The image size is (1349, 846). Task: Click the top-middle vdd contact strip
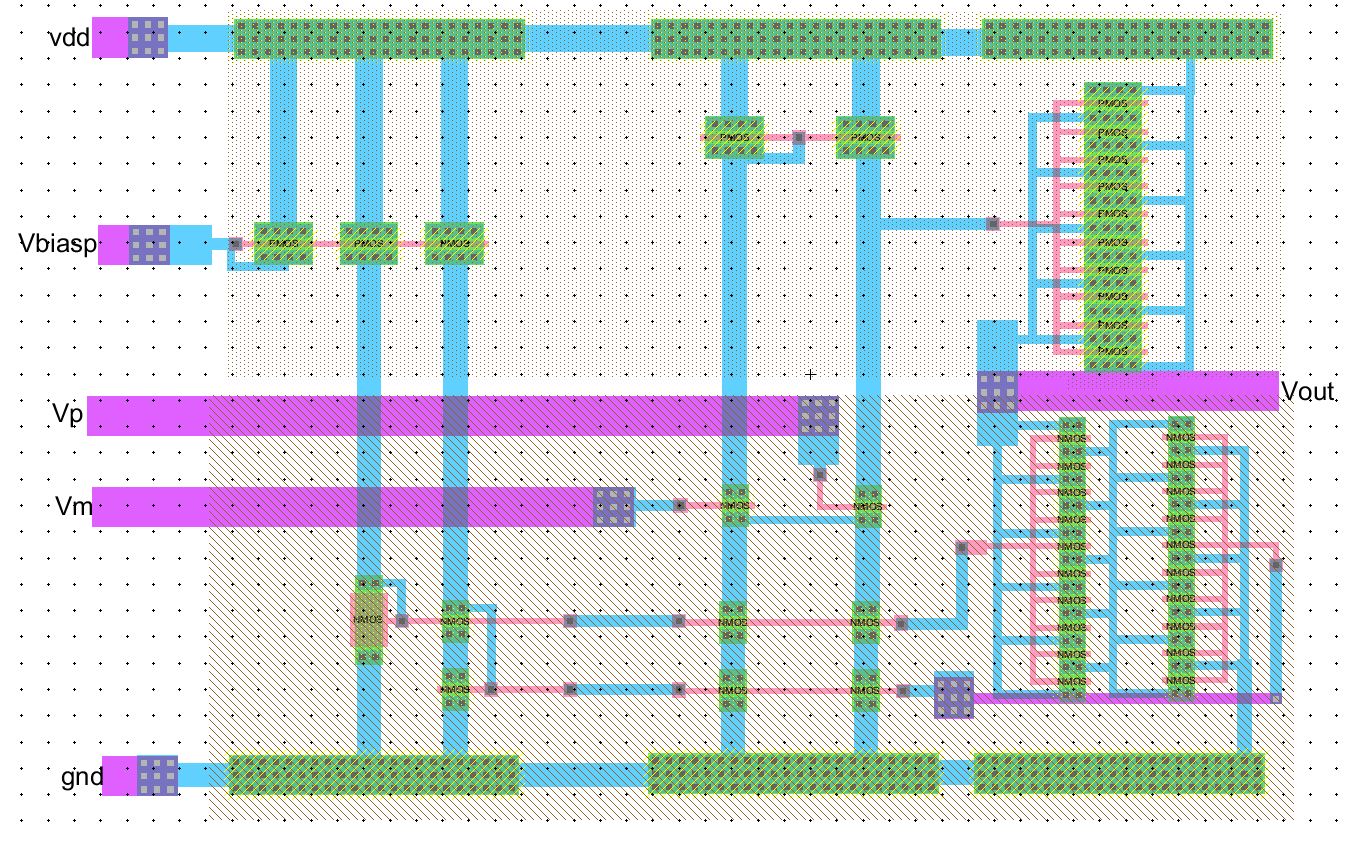click(x=795, y=38)
